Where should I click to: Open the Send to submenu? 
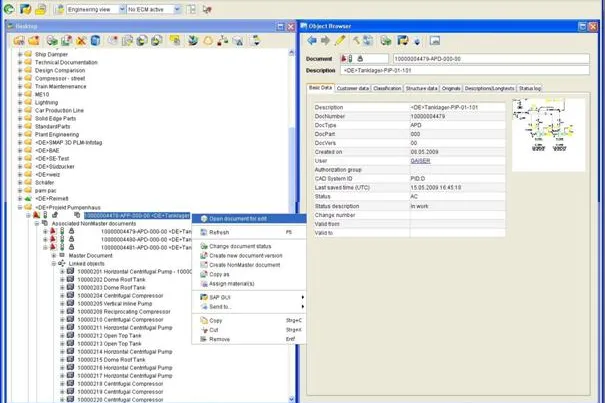click(249, 307)
